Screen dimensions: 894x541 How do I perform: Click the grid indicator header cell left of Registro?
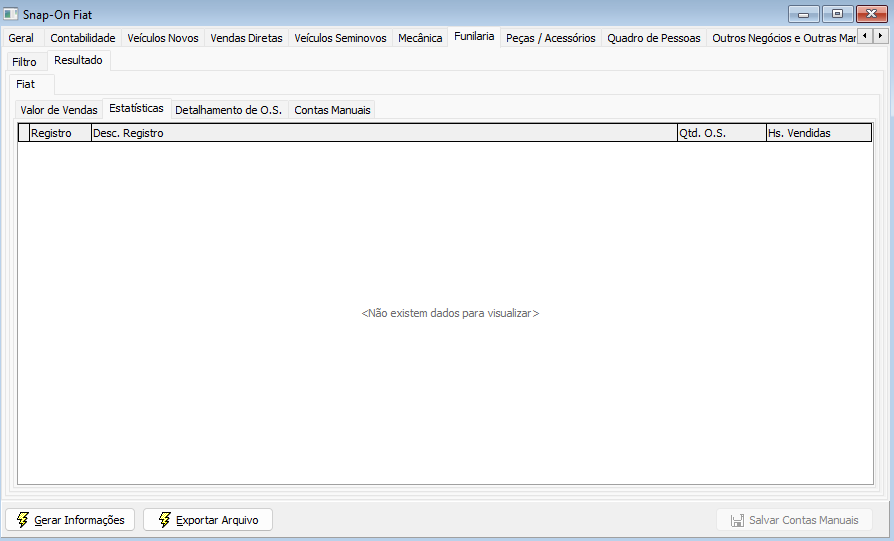24,133
